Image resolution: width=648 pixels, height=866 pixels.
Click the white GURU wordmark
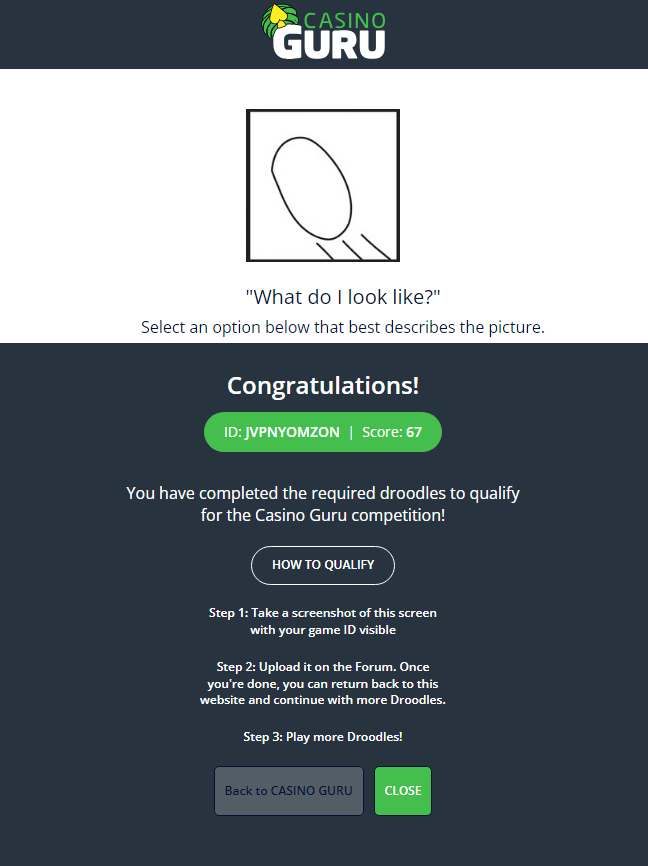click(x=329, y=44)
